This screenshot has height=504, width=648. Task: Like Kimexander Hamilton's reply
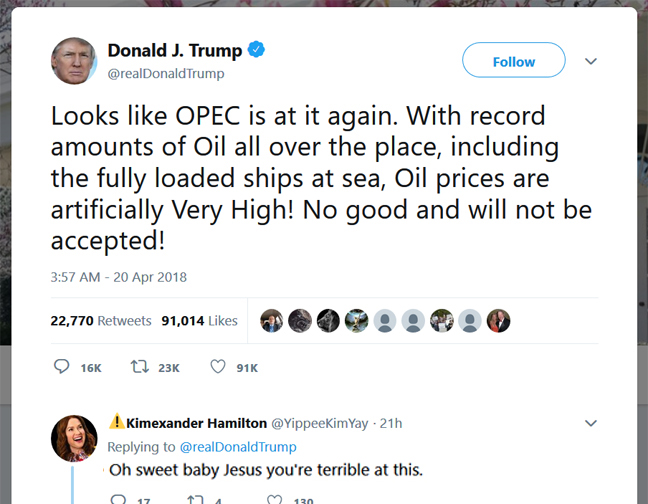point(275,498)
